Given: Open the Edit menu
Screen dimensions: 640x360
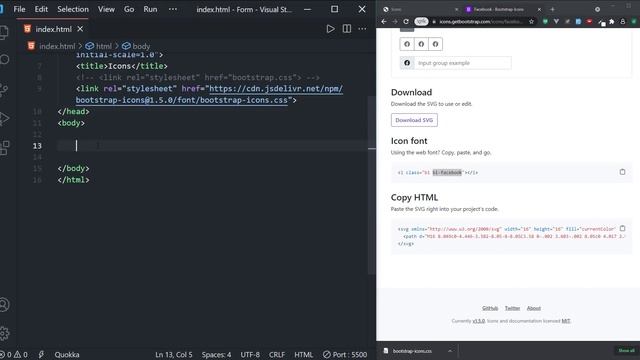Looking at the screenshot, I should (x=41, y=9).
